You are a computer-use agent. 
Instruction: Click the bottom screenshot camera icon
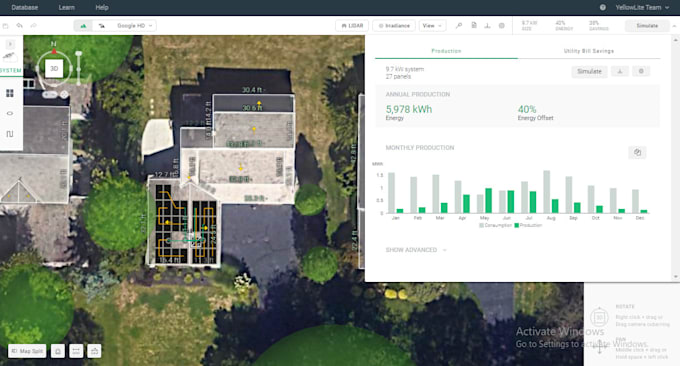[x=95, y=351]
